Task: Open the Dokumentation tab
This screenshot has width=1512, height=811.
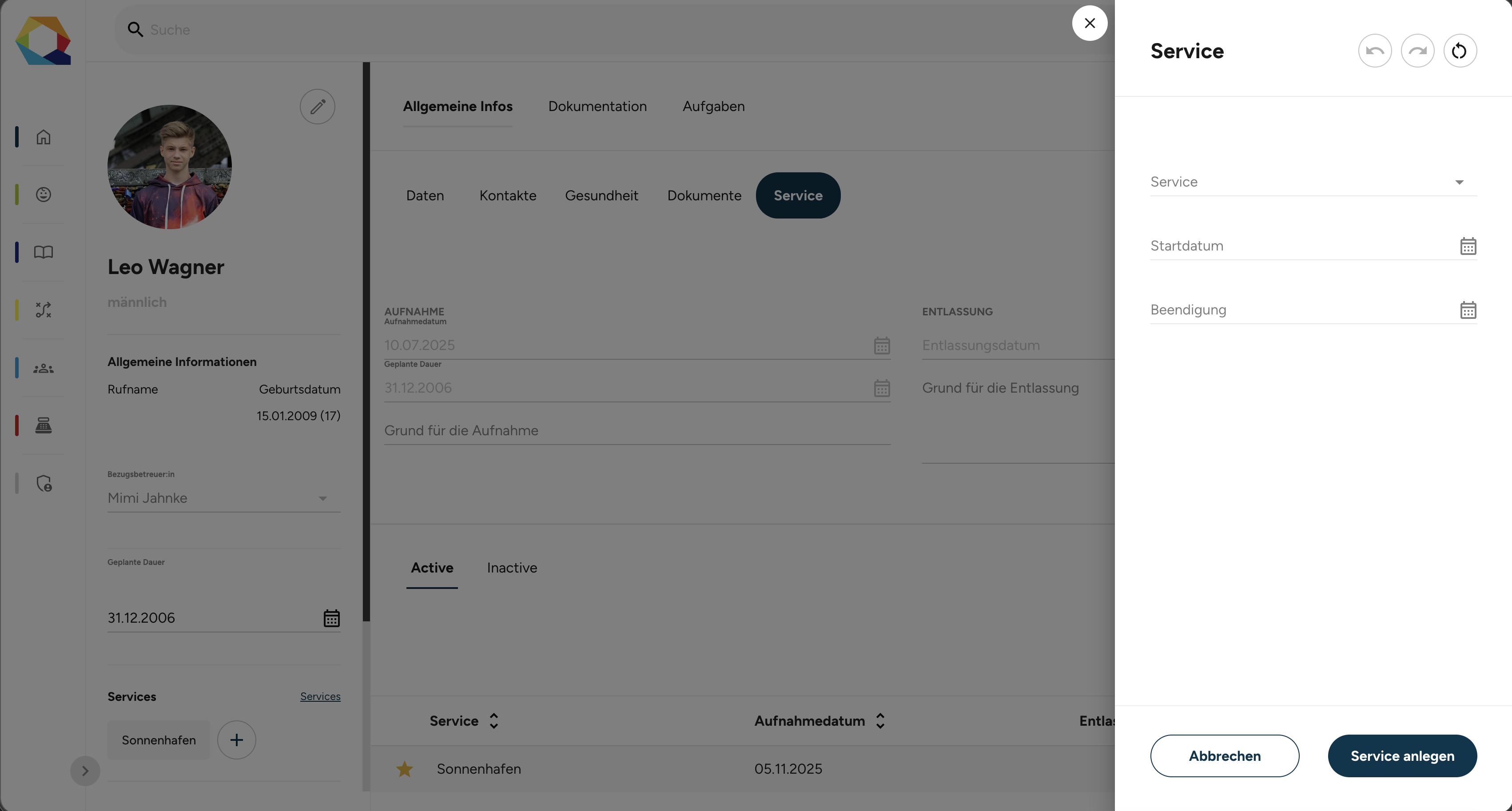Action: [x=597, y=106]
